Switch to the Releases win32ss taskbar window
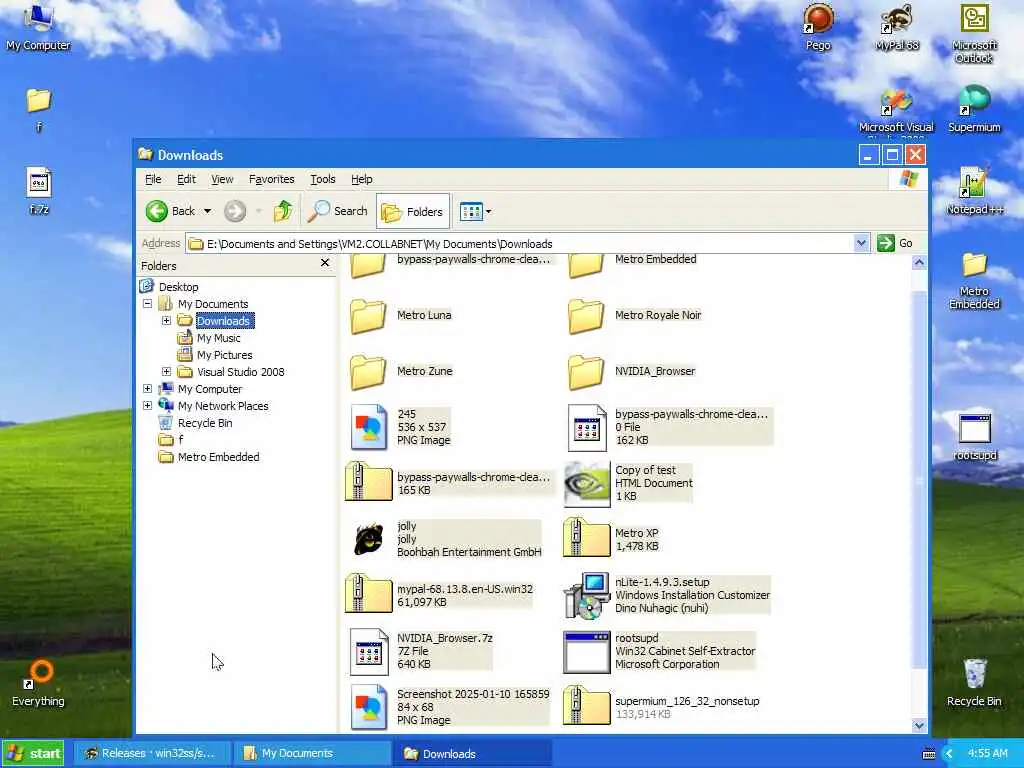 [152, 753]
